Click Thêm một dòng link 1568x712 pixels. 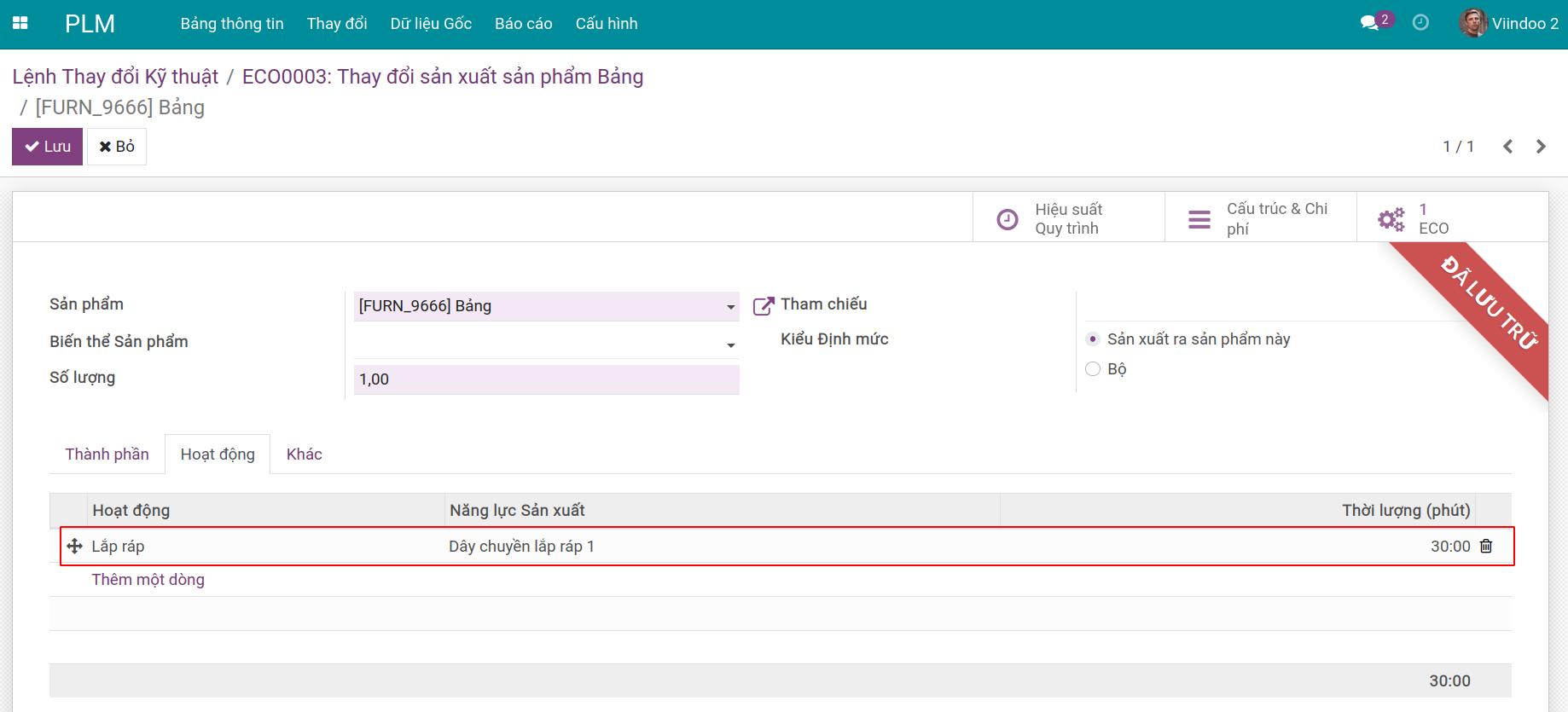click(148, 580)
